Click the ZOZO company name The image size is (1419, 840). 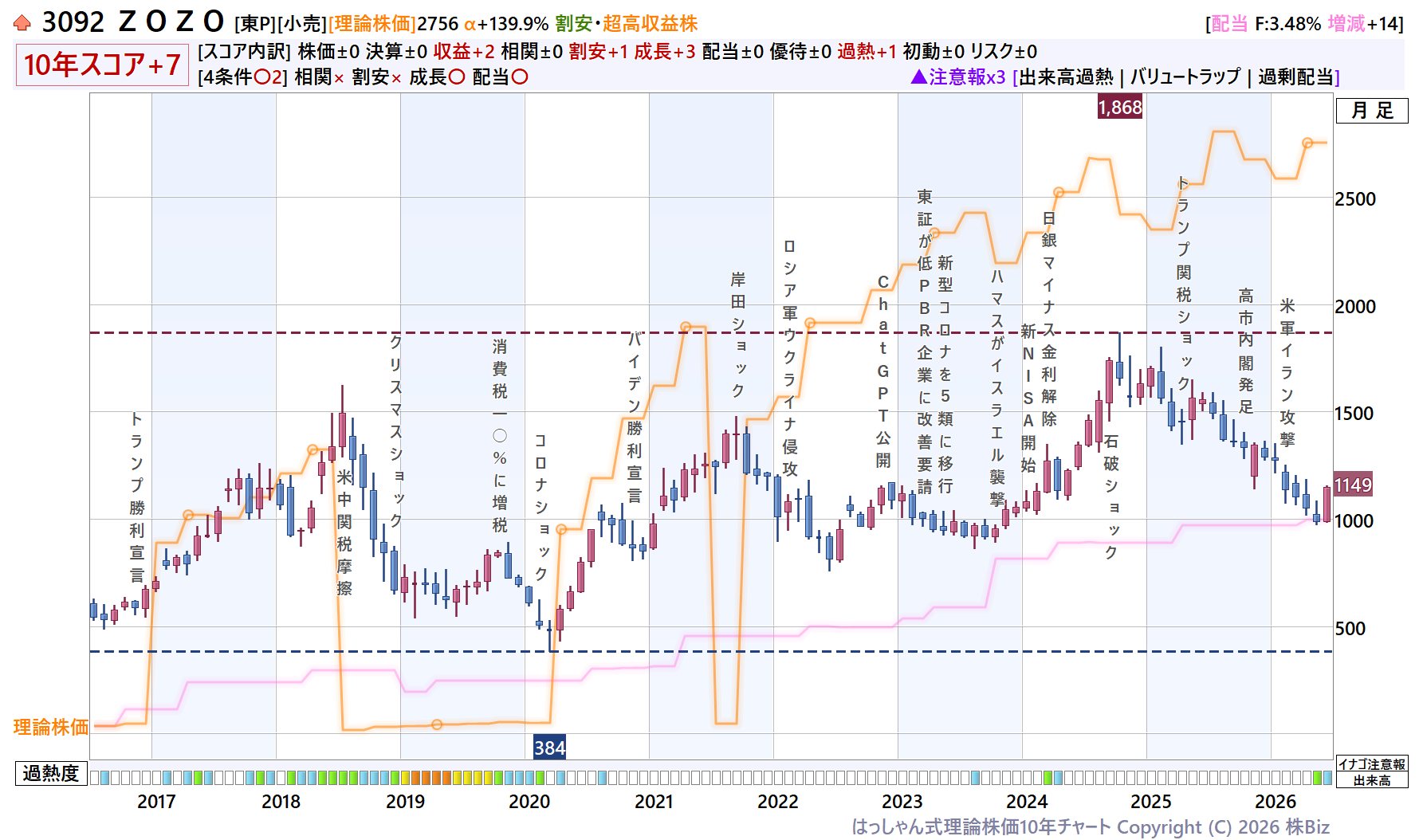pos(171,22)
